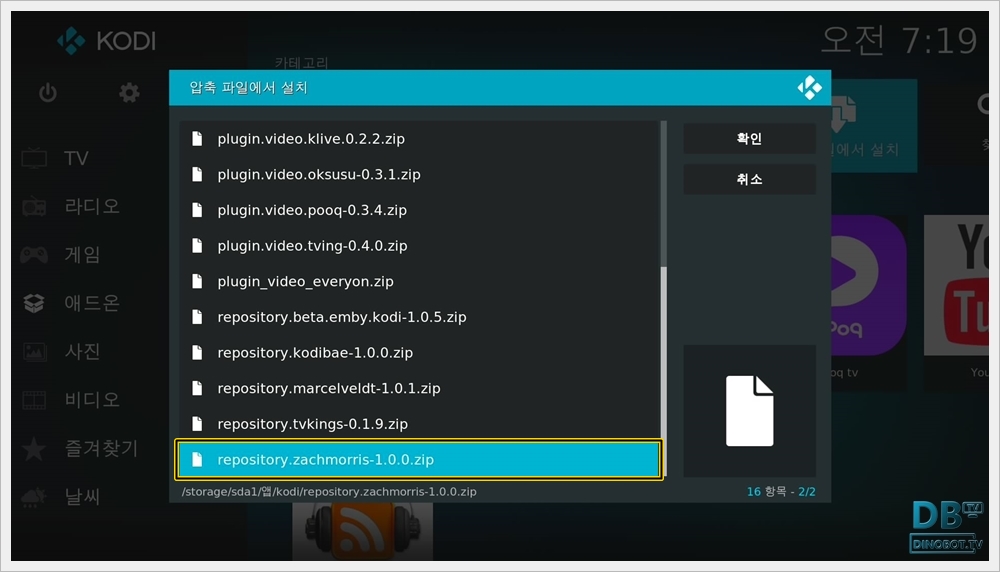Click the 압축 파일에서 설치 dialog title
Screen dimensions: 1000x572
249,88
